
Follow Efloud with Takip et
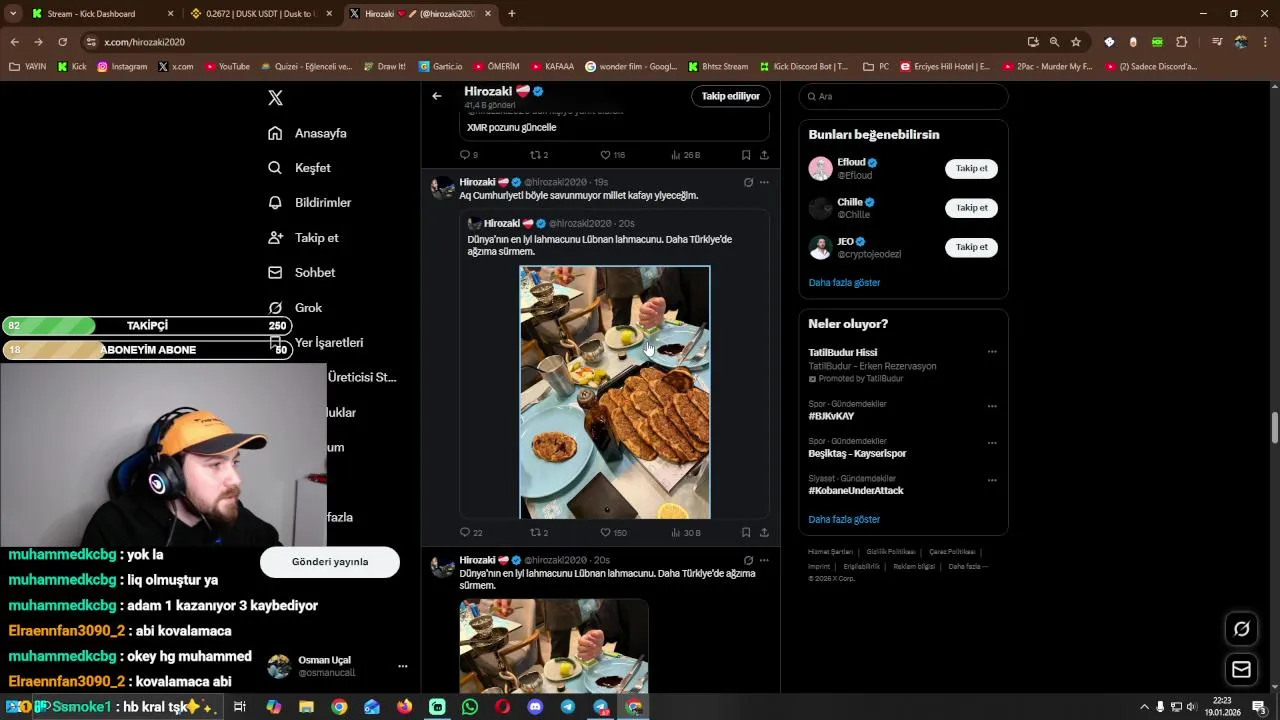[x=971, y=168]
